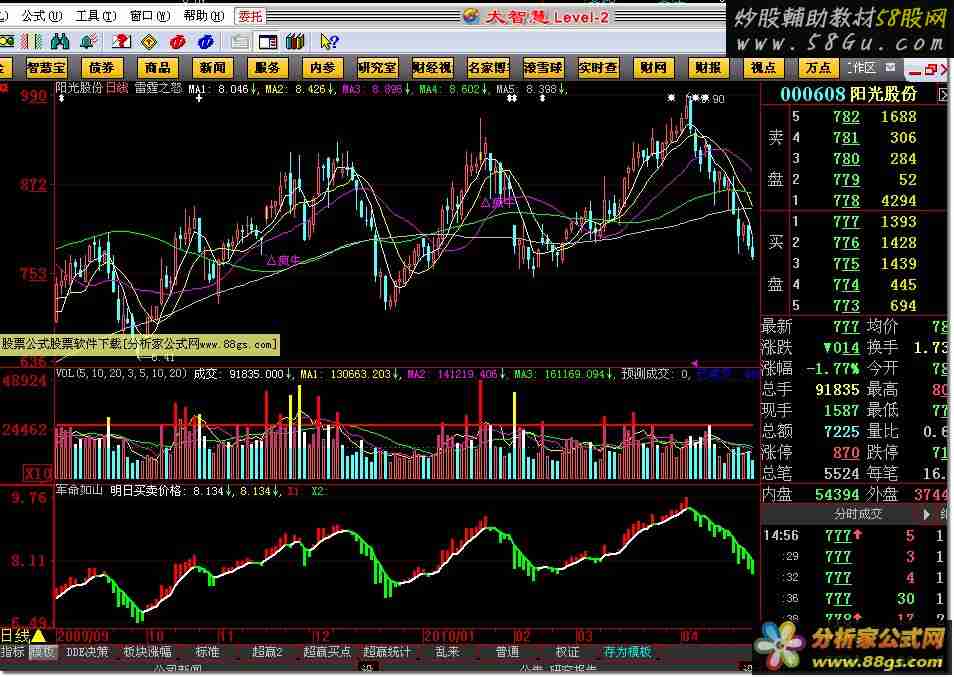This screenshot has width=954, height=677.
Task: Click the 研究室 button
Action: click(377, 68)
